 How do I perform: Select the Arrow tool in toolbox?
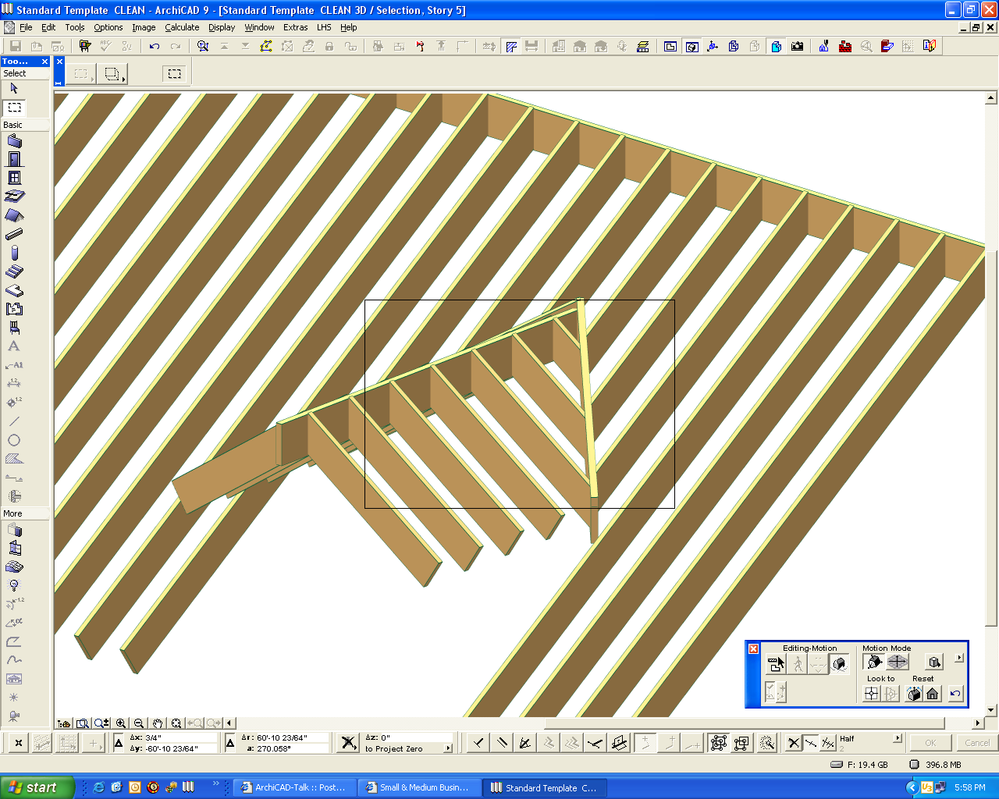click(x=14, y=88)
